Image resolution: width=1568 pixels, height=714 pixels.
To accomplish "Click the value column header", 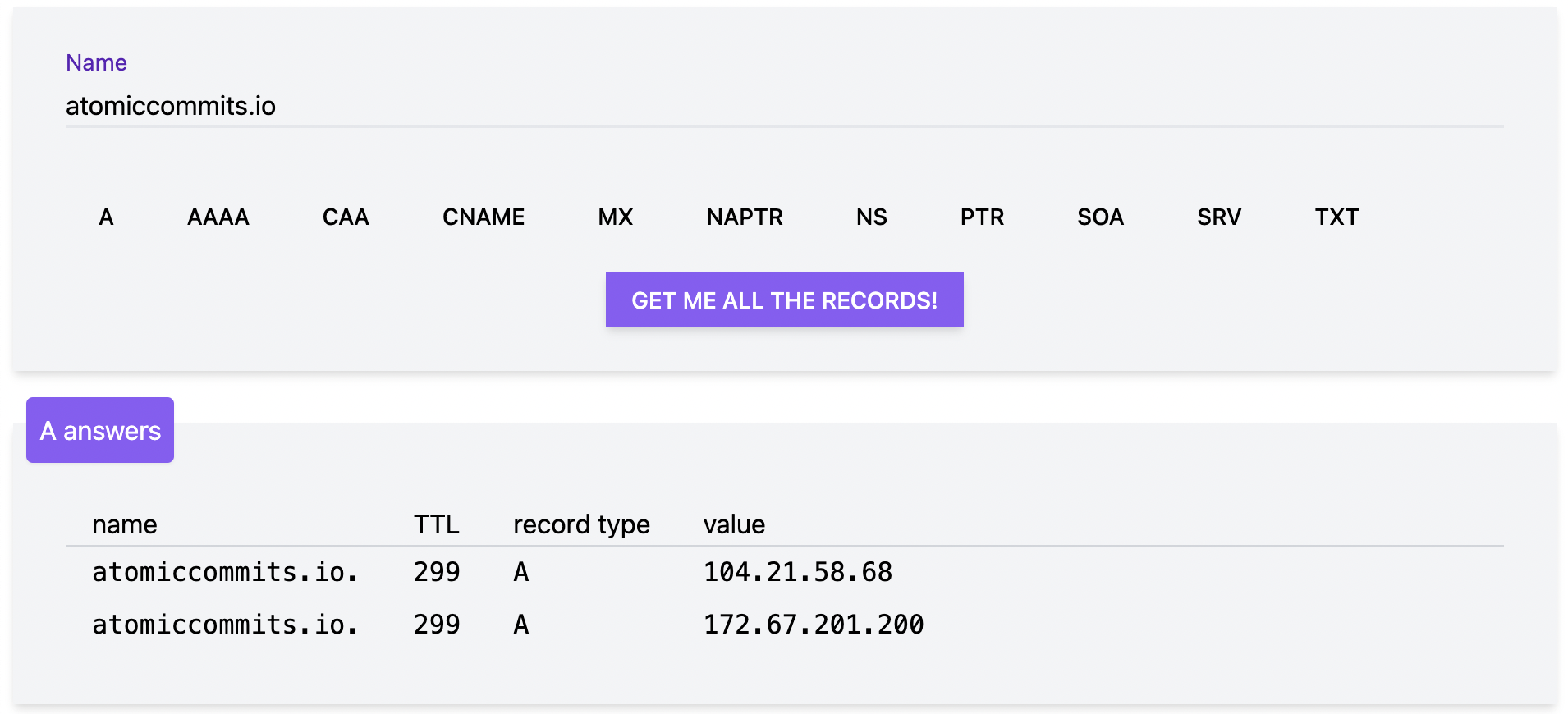I will (734, 524).
